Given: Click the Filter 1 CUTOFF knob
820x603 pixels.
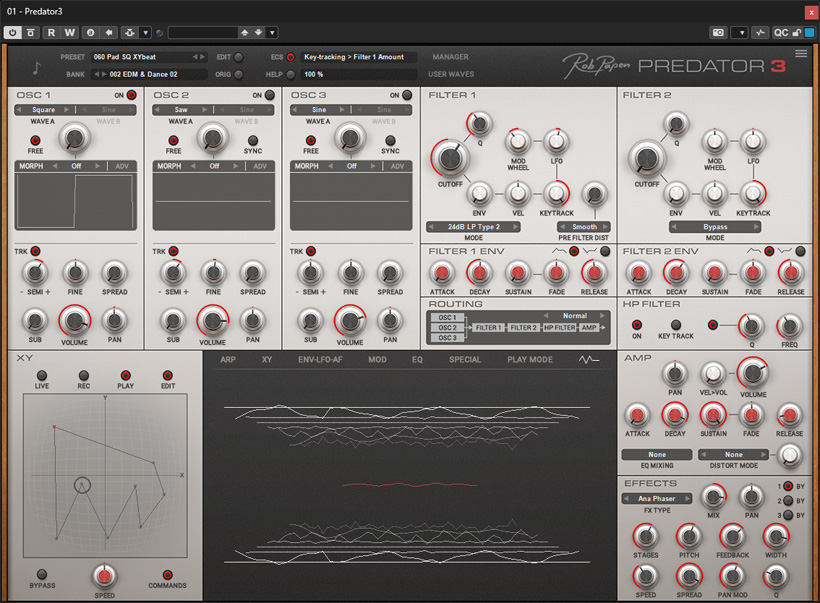Looking at the screenshot, I should (x=450, y=157).
